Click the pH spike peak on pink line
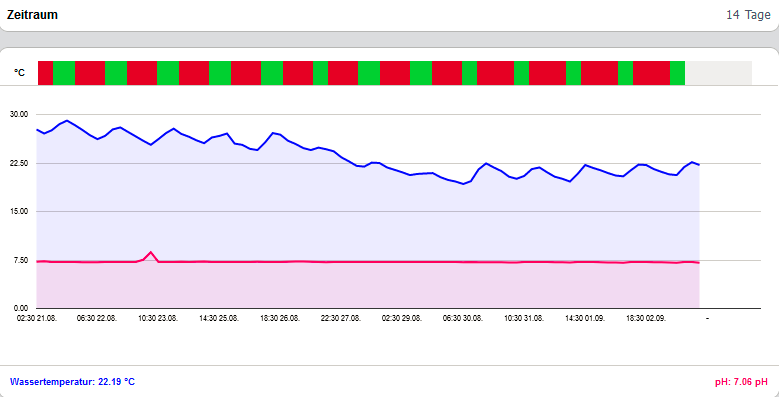Image resolution: width=779 pixels, height=397 pixels. click(151, 252)
